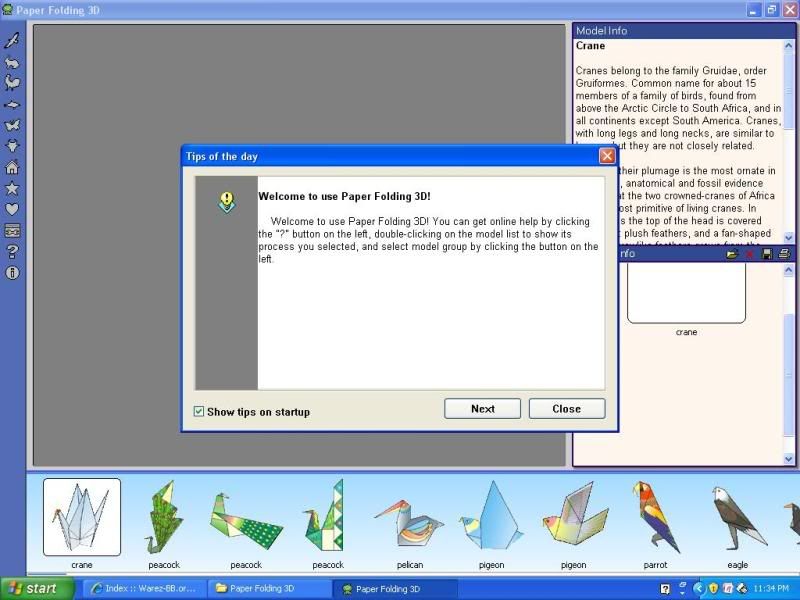Select the pelican model thumbnail
Screen dimensions: 800x600
[x=409, y=524]
